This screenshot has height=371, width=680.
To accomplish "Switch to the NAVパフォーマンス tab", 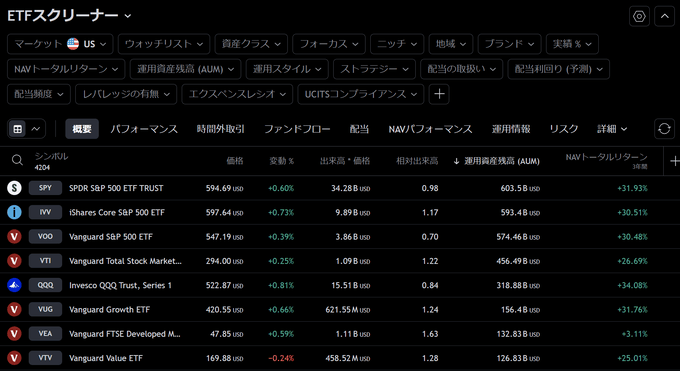I will point(430,129).
